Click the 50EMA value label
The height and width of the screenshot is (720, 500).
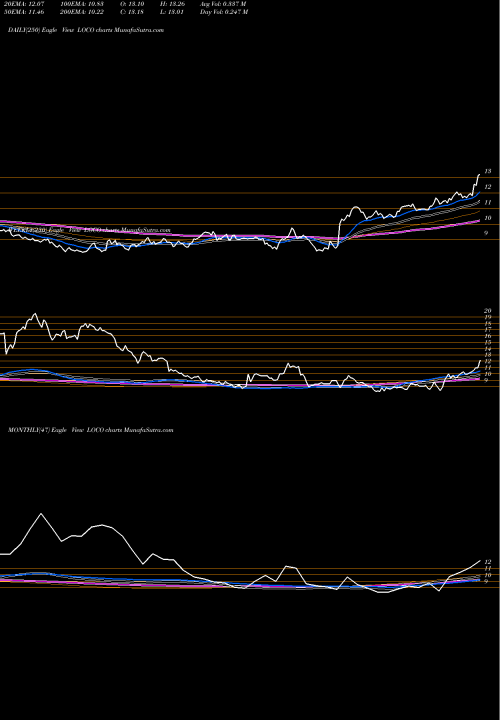[22, 12]
